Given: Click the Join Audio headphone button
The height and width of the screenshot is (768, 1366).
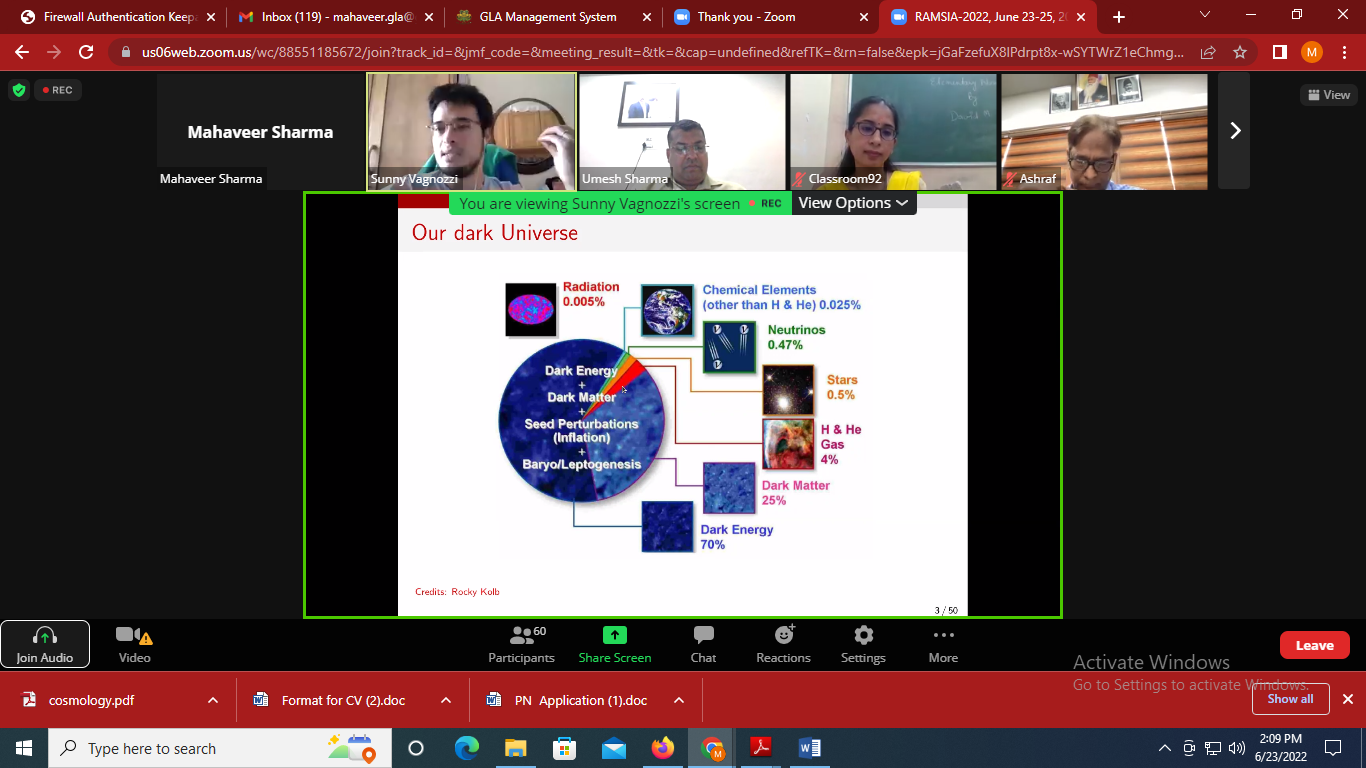Looking at the screenshot, I should click(45, 644).
